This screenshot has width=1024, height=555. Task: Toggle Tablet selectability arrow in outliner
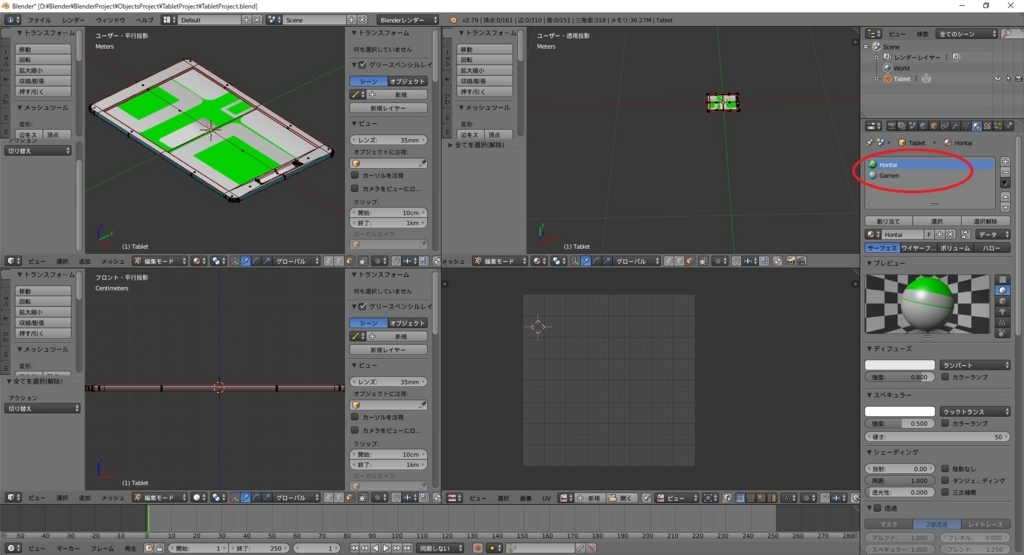[1008, 78]
